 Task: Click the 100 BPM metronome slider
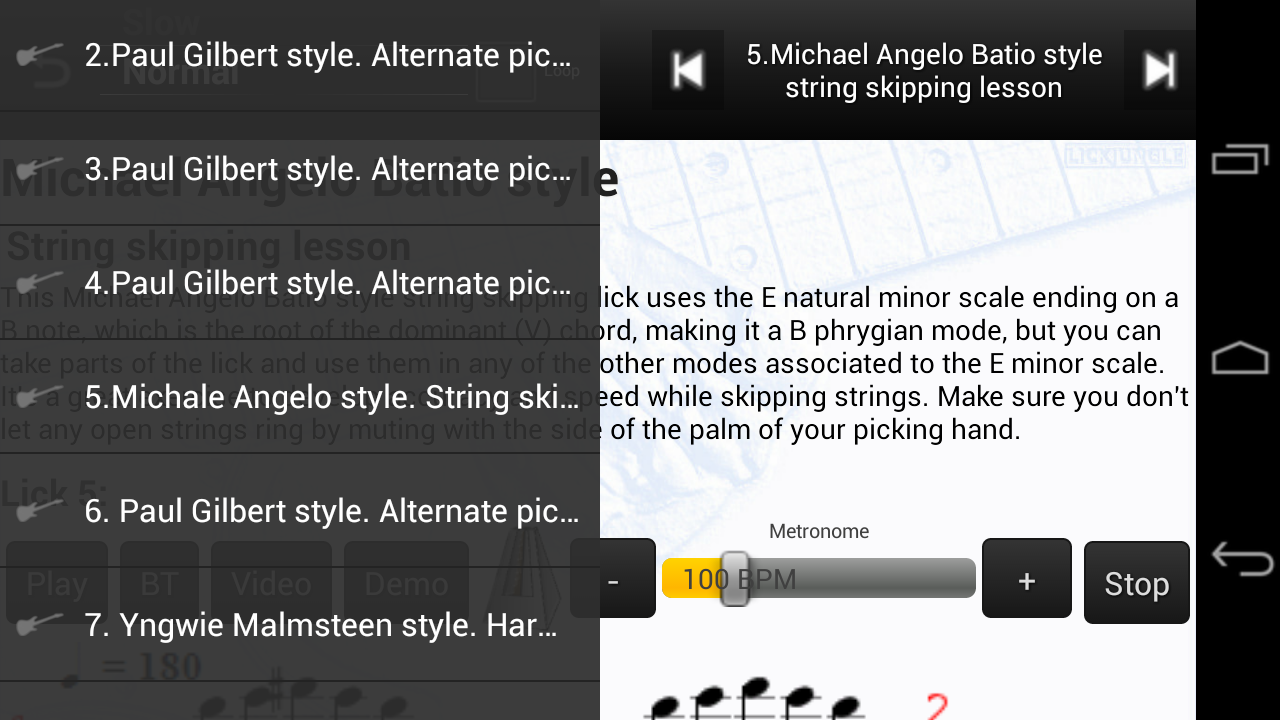pos(819,578)
